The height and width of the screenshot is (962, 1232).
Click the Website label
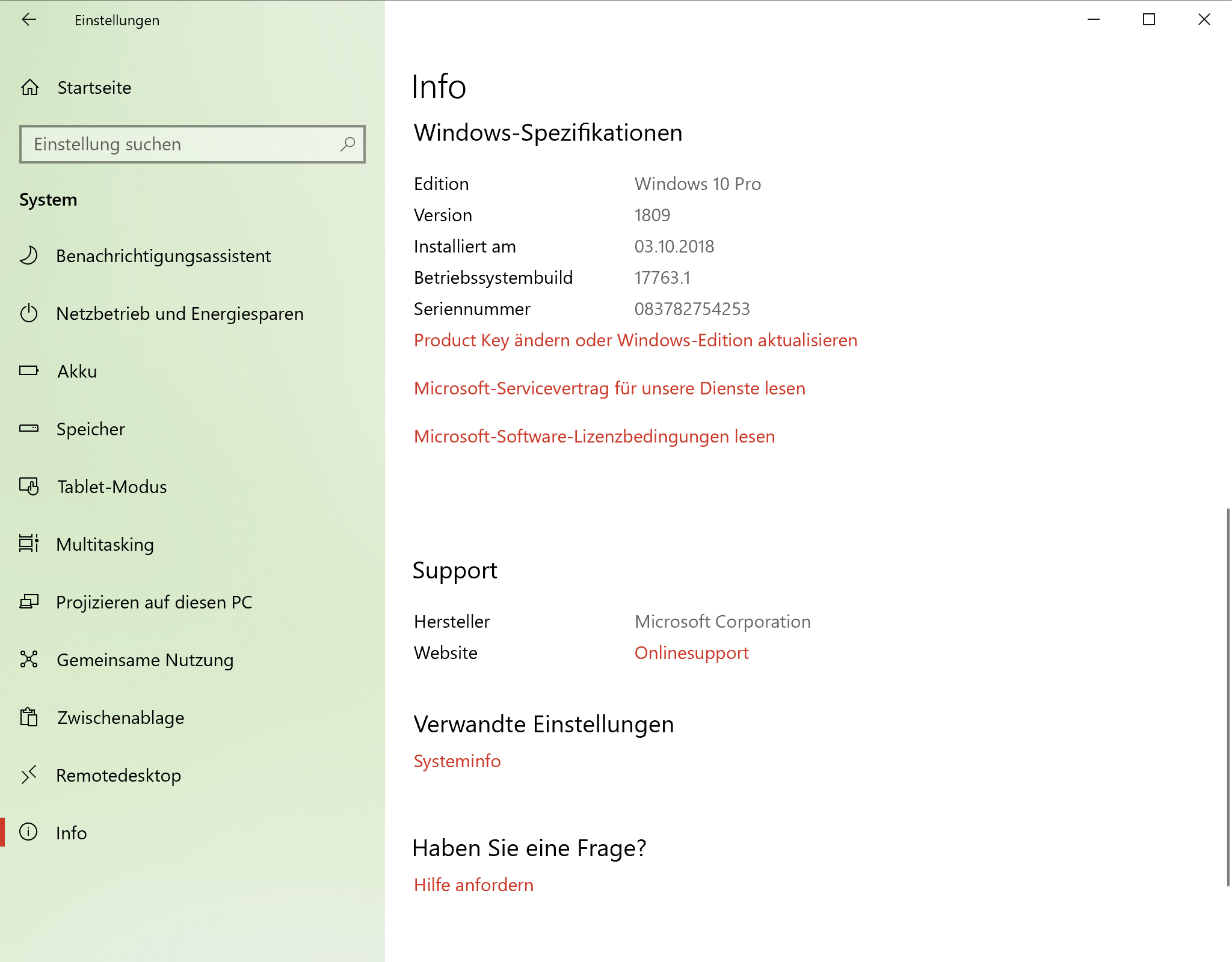click(x=446, y=653)
